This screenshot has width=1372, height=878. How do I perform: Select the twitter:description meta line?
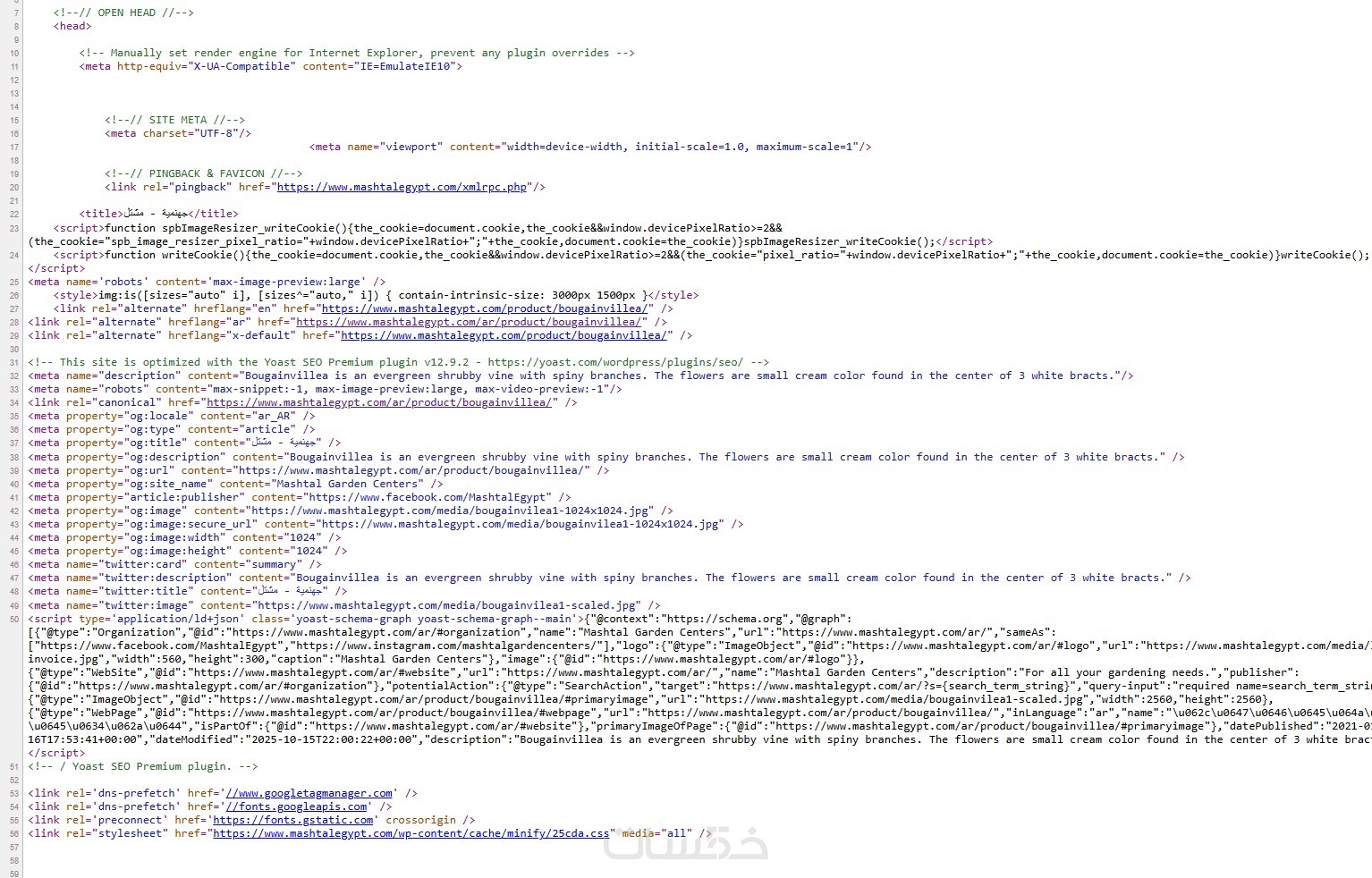point(609,578)
